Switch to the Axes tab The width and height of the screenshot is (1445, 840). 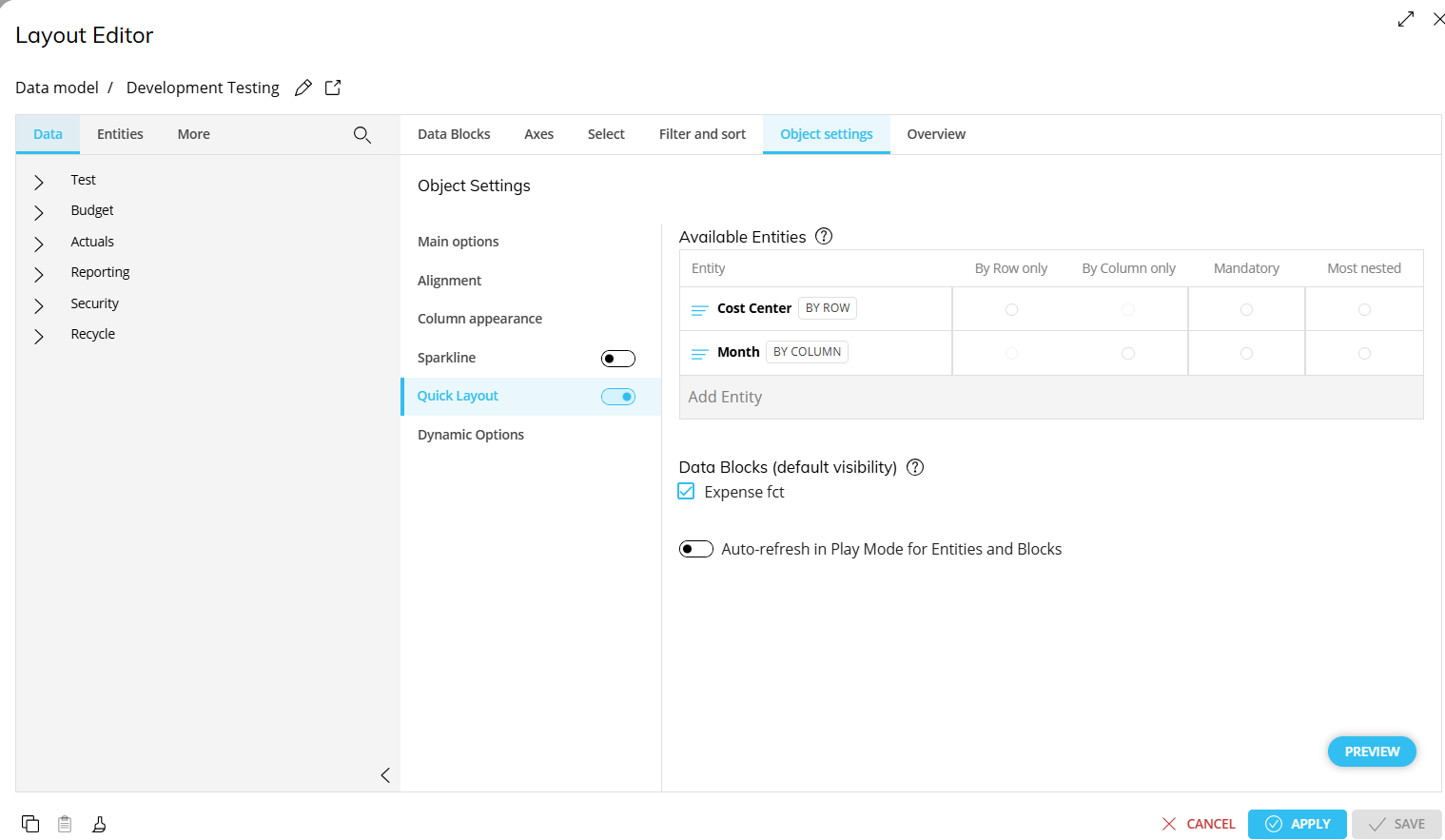pos(538,134)
